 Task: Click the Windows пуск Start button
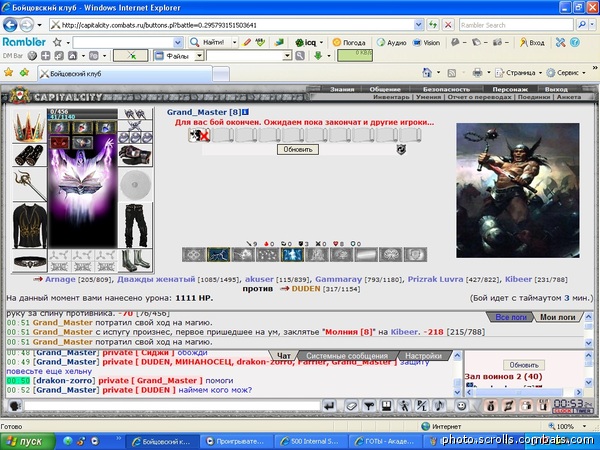point(28,442)
